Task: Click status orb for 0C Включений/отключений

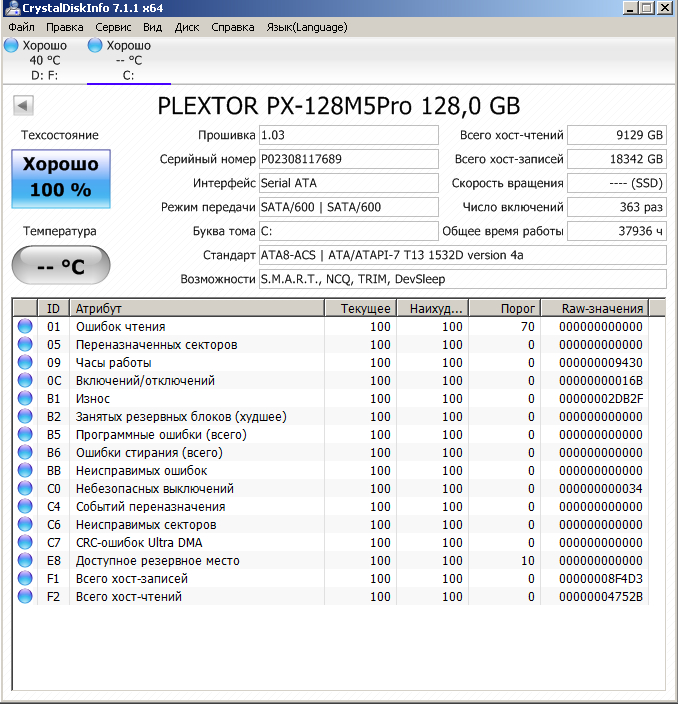Action: [x=25, y=380]
